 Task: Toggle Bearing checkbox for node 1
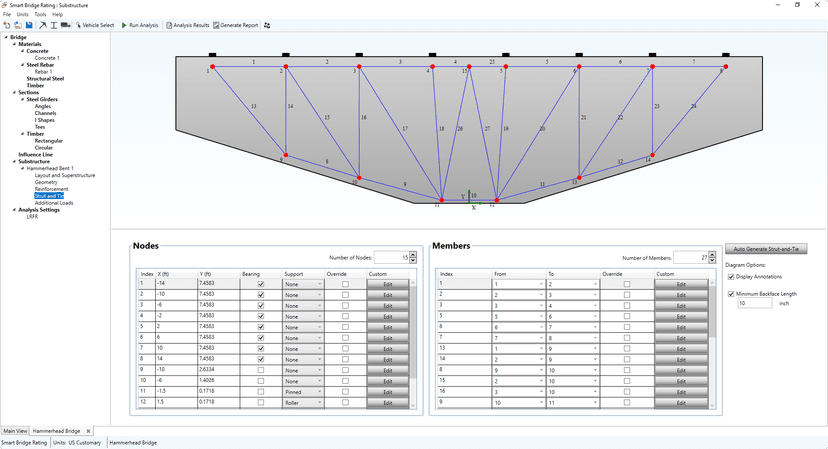point(261,284)
